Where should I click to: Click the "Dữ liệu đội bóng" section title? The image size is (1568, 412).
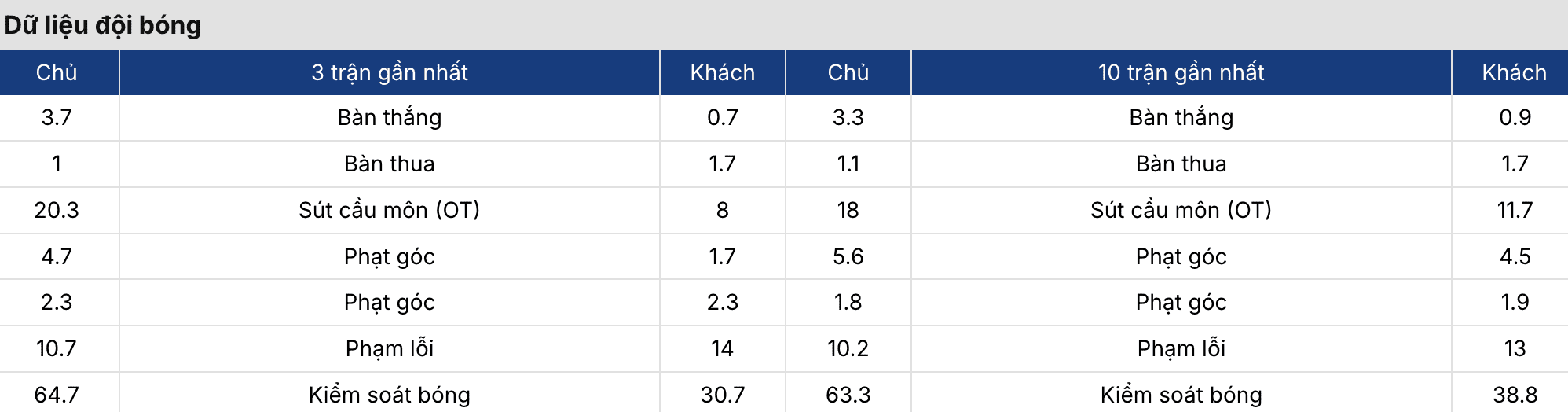click(x=103, y=25)
